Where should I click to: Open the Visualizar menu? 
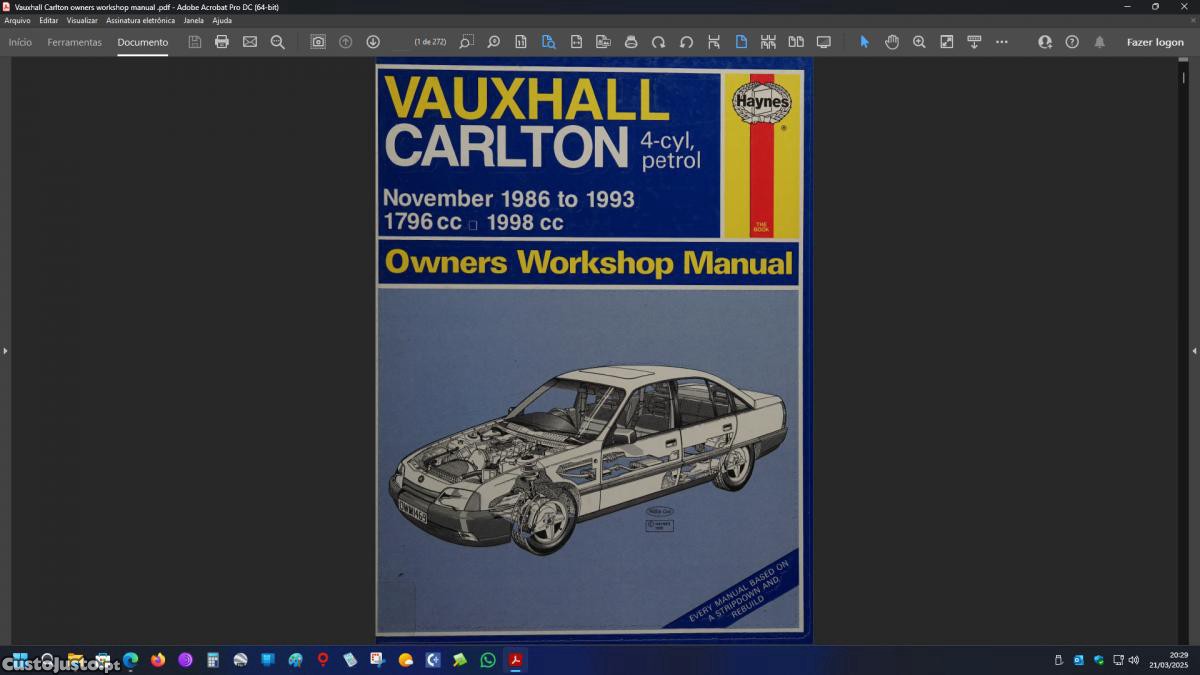coord(82,20)
